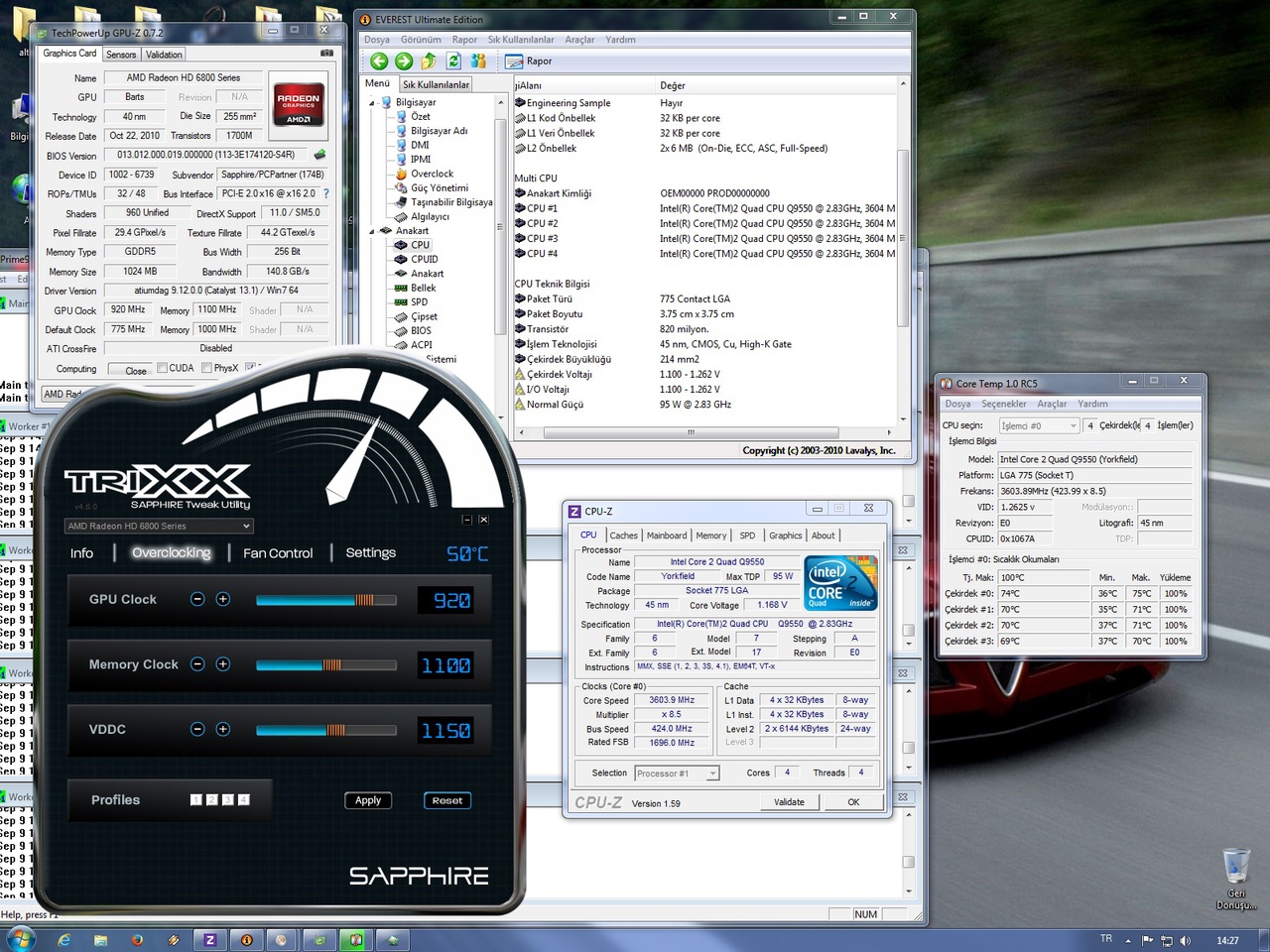
Task: Click the Apply button in TRIXX
Action: pyautogui.click(x=368, y=800)
